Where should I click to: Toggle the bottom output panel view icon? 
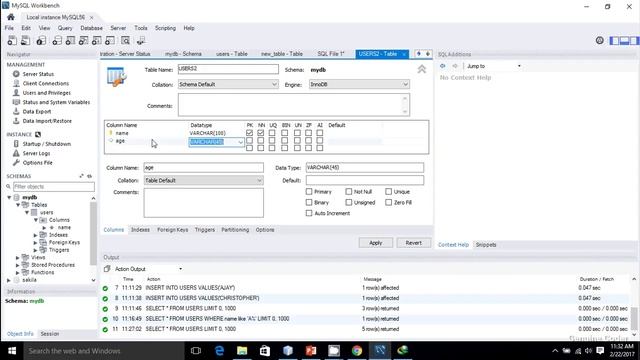click(624, 40)
